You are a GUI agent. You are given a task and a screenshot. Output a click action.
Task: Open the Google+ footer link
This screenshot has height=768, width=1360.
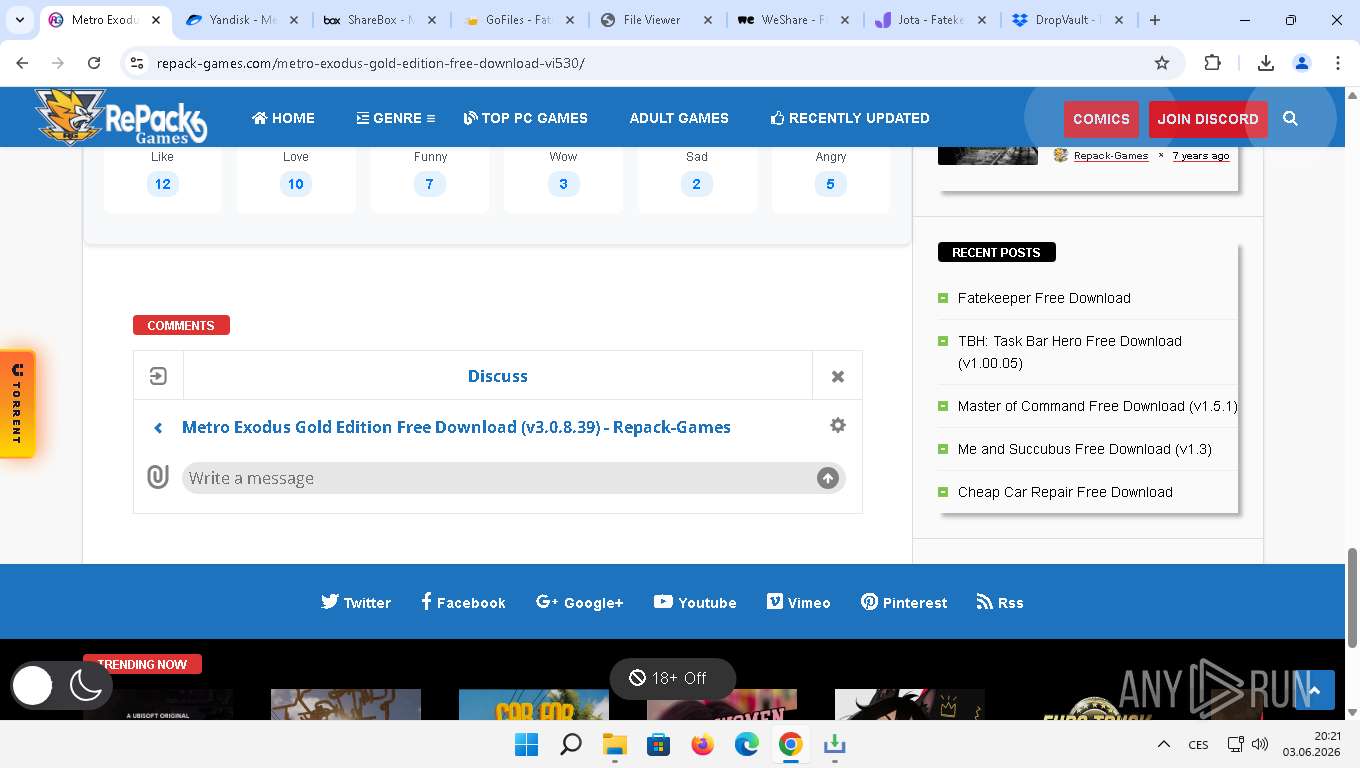(x=580, y=602)
